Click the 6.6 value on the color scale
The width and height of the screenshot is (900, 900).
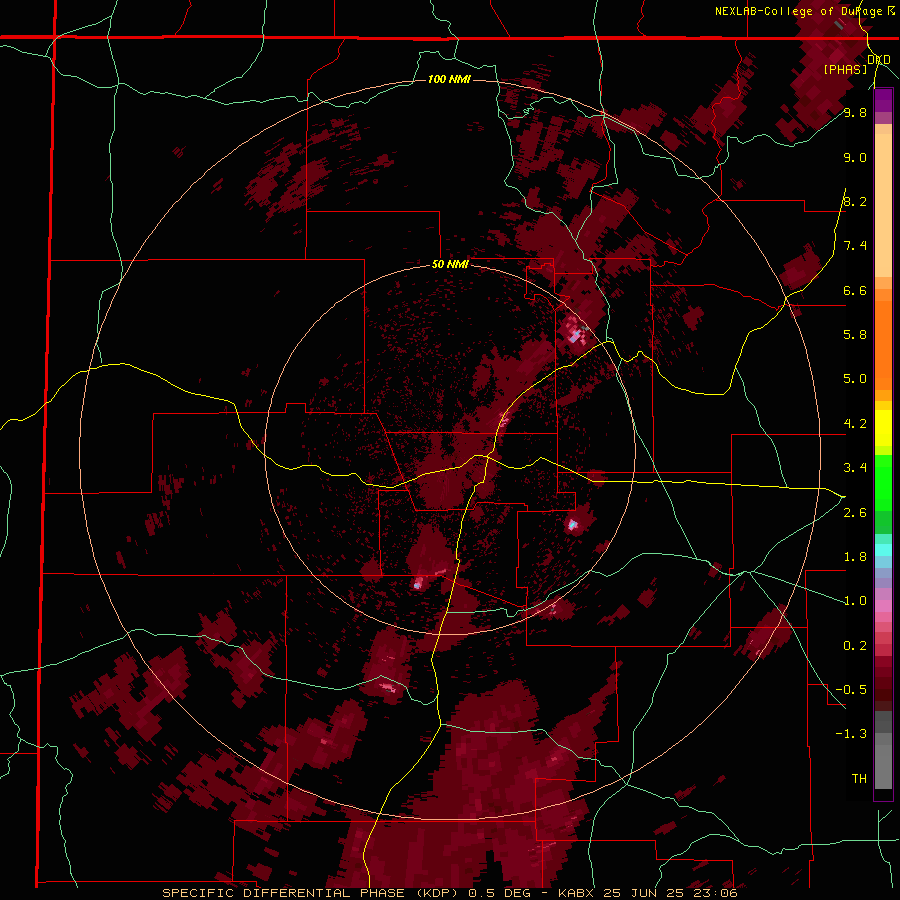click(855, 290)
